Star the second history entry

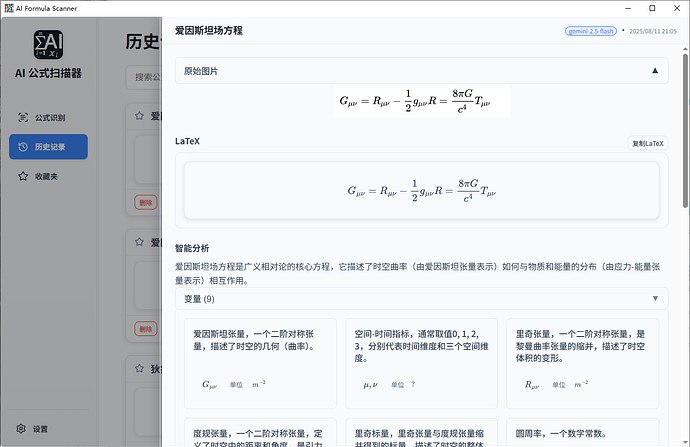[139, 242]
